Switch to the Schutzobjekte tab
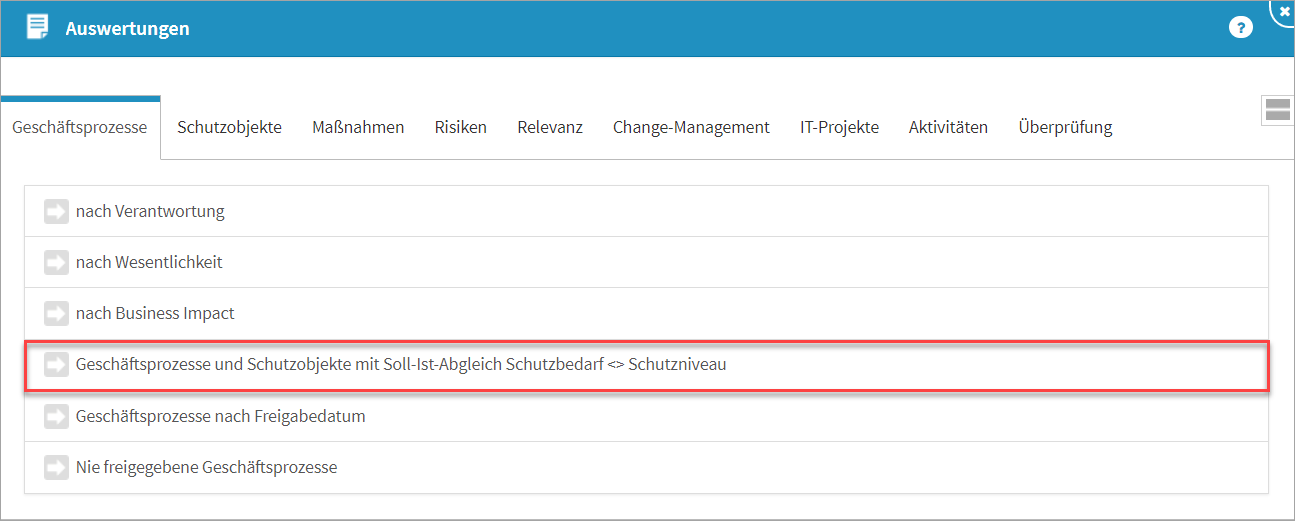Screen dimensions: 1295x521 (229, 127)
